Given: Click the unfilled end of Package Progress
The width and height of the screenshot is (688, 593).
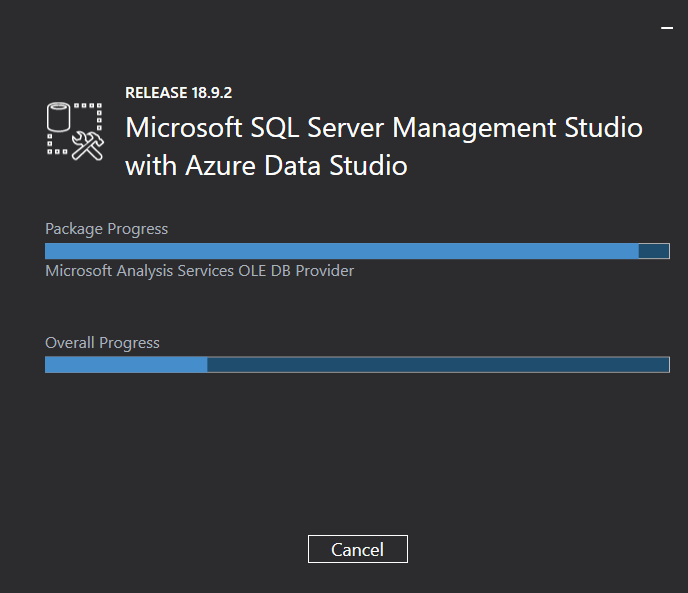Looking at the screenshot, I should (654, 251).
